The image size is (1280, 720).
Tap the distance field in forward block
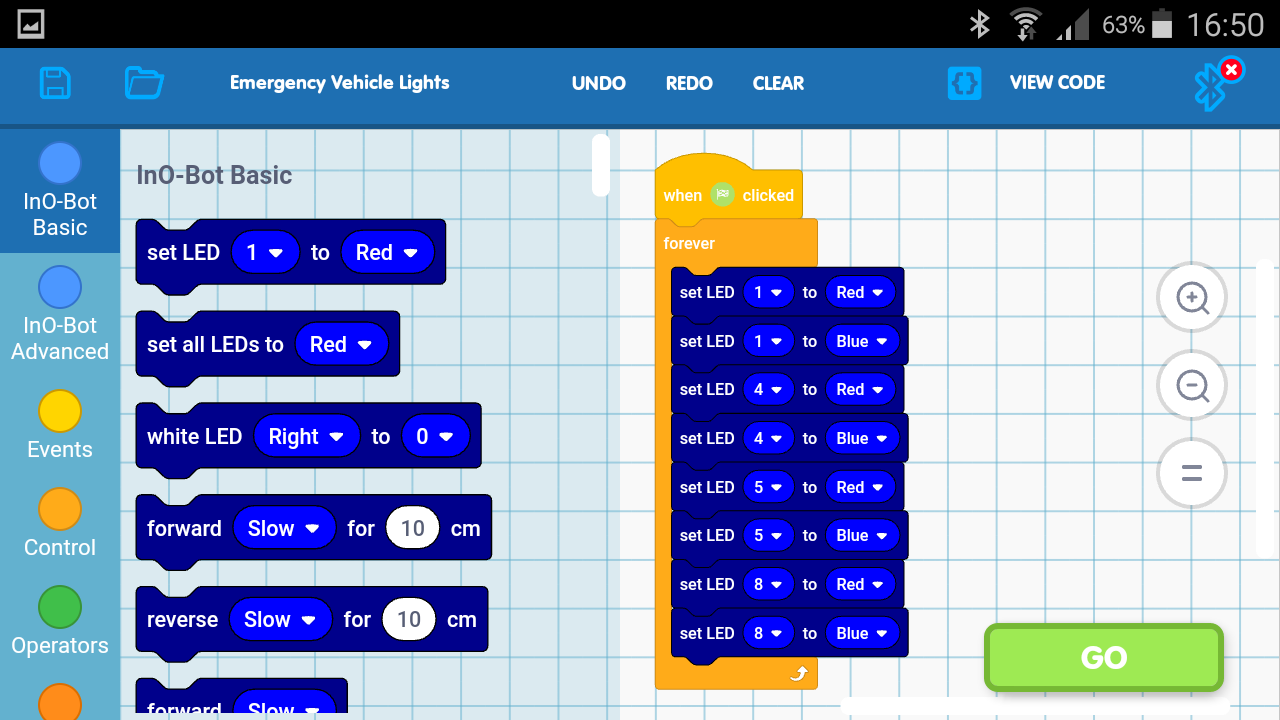tap(413, 529)
